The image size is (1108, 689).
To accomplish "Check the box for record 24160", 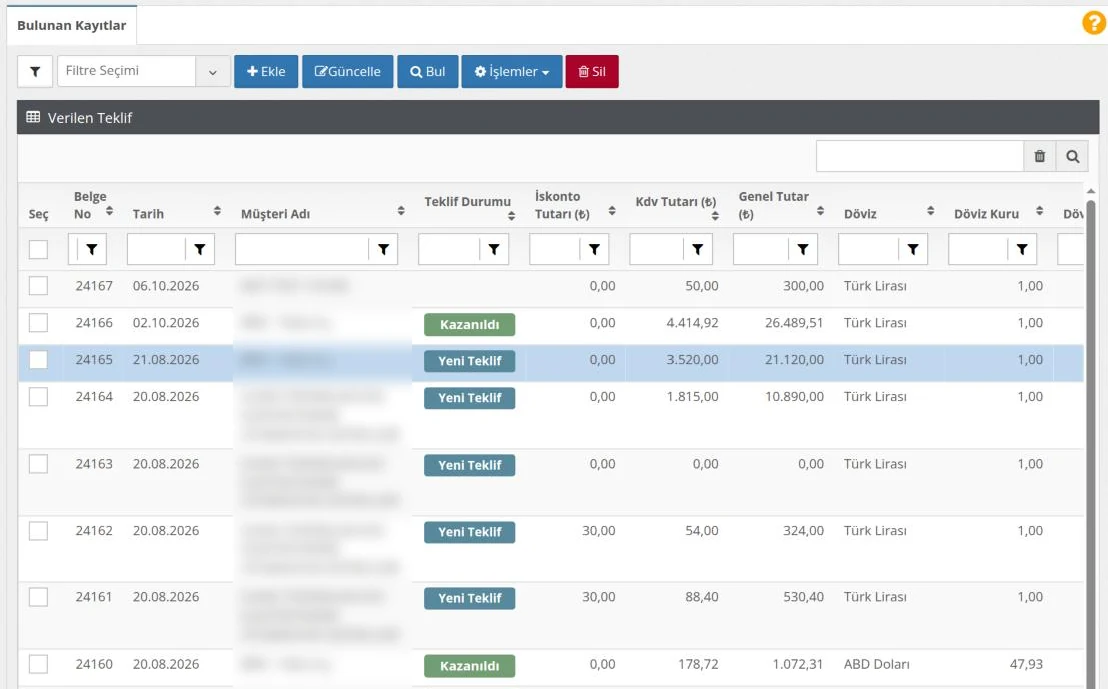I will [38, 664].
